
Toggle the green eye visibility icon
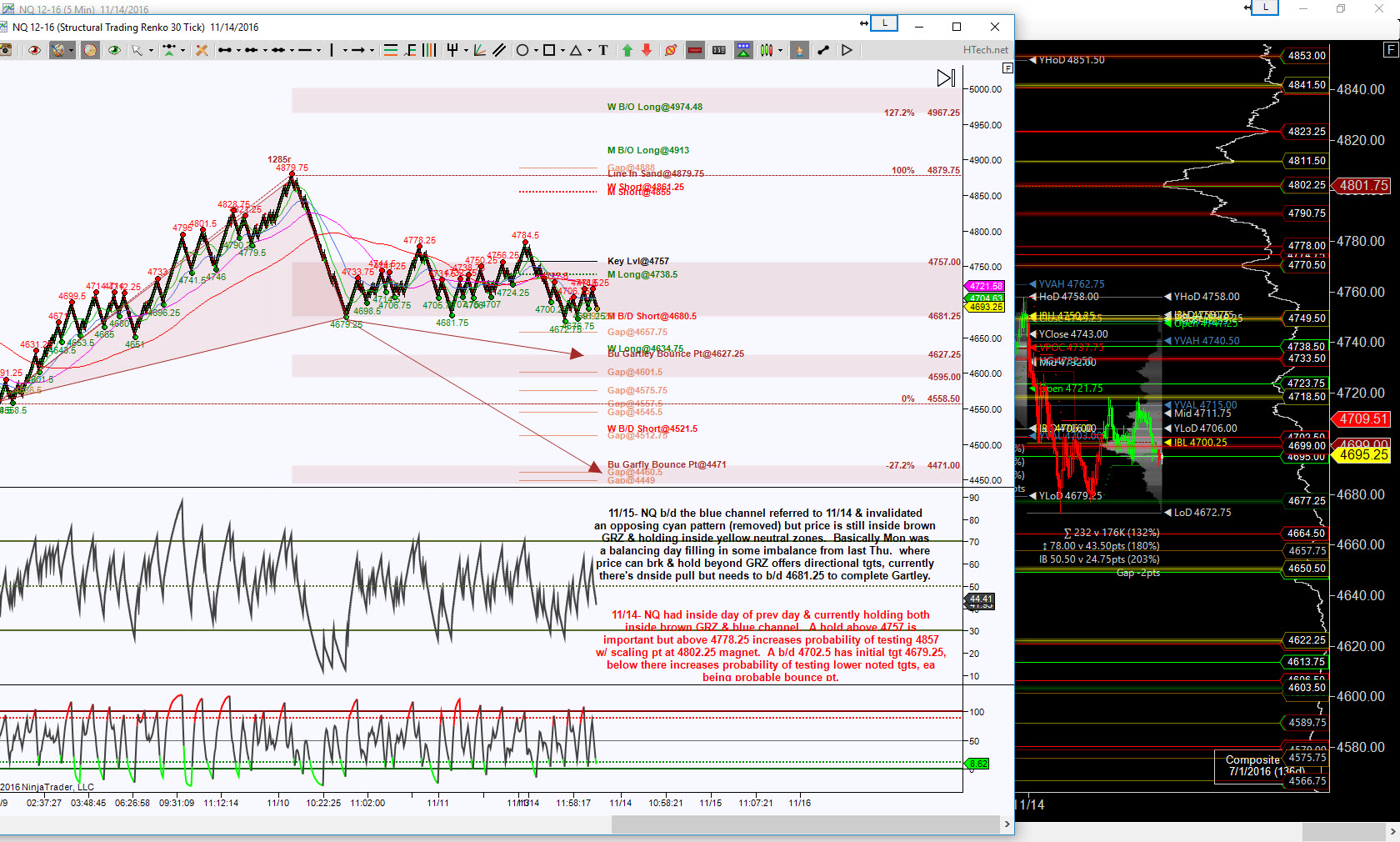click(x=114, y=51)
